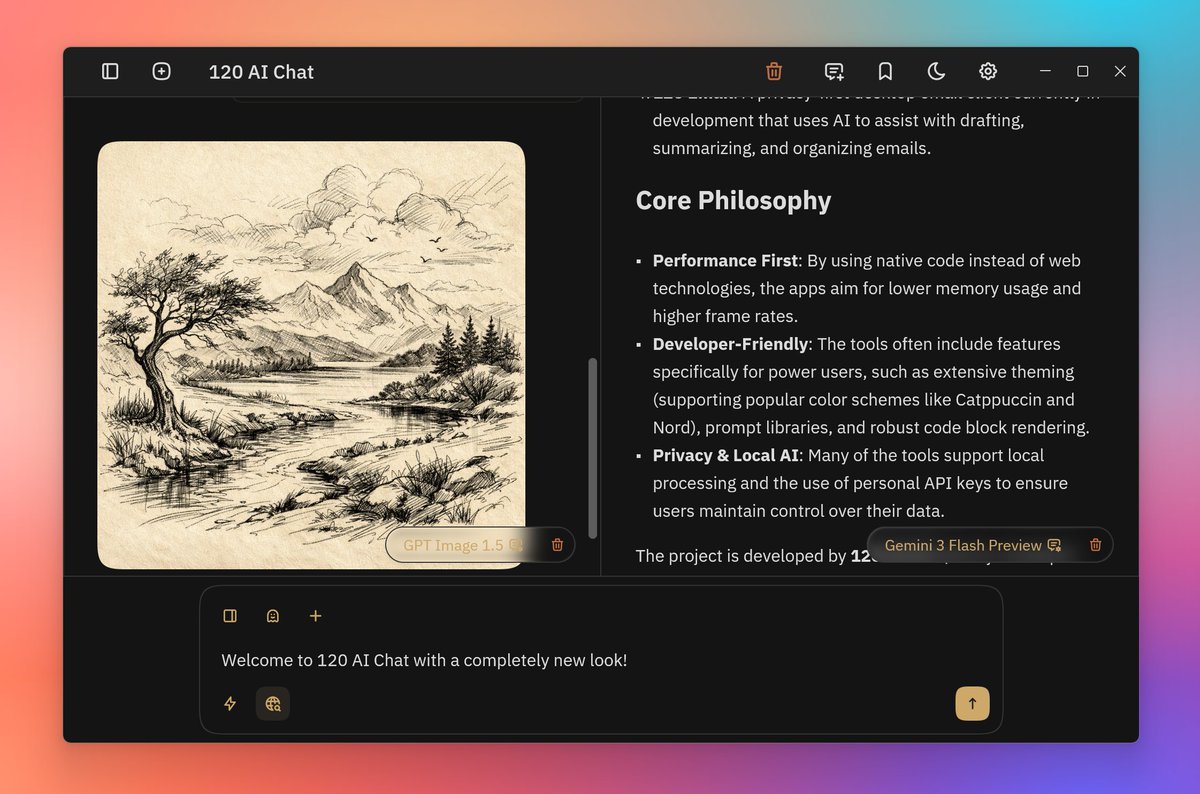Click the lightning bolt icon in input box
Viewport: 1200px width, 794px height.
coord(230,703)
